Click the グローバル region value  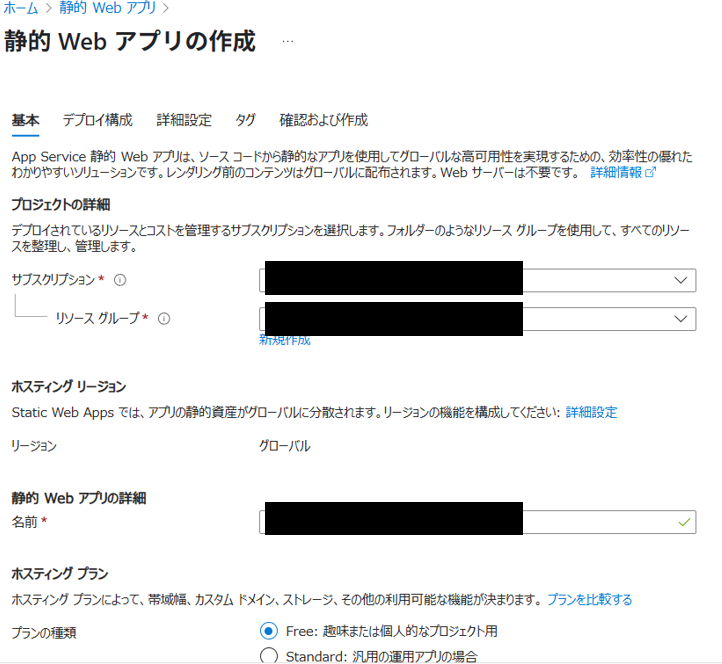[x=285, y=446]
